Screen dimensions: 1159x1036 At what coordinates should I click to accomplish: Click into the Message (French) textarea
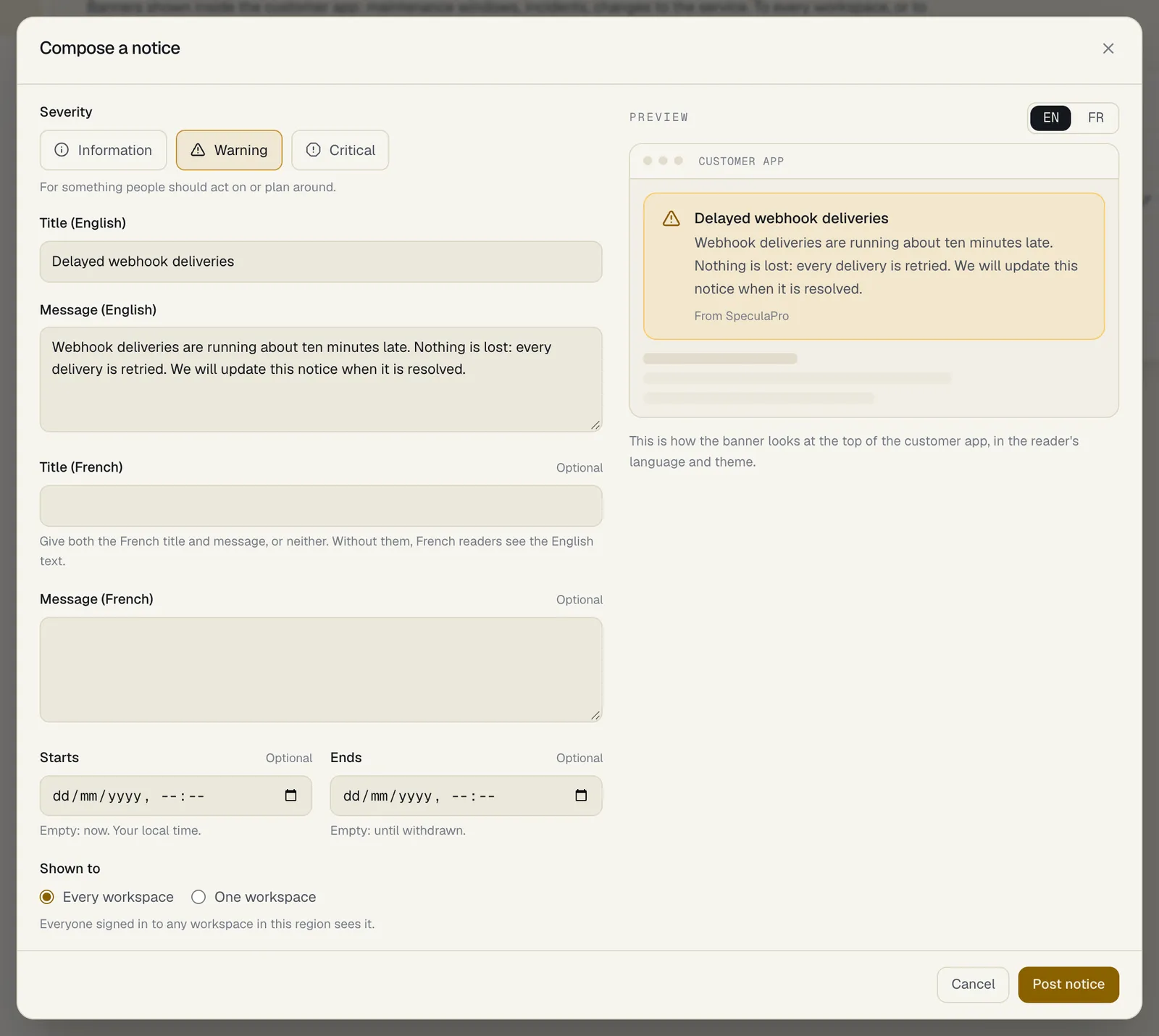(x=321, y=669)
